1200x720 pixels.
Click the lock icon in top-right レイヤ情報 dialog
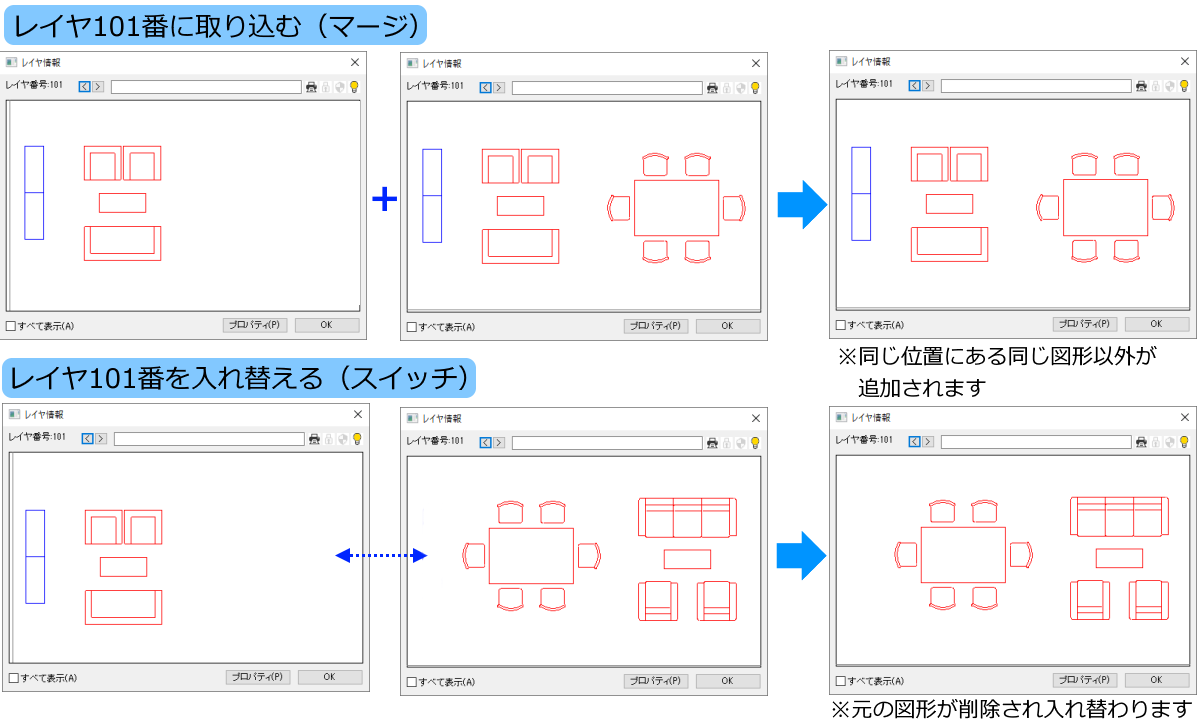pos(1156,86)
